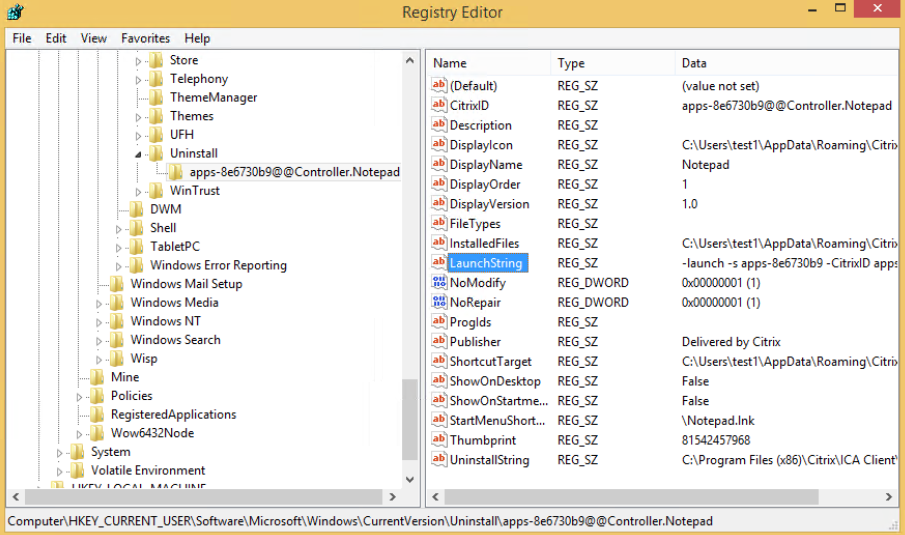Click the CitrixID string value icon

pos(439,105)
